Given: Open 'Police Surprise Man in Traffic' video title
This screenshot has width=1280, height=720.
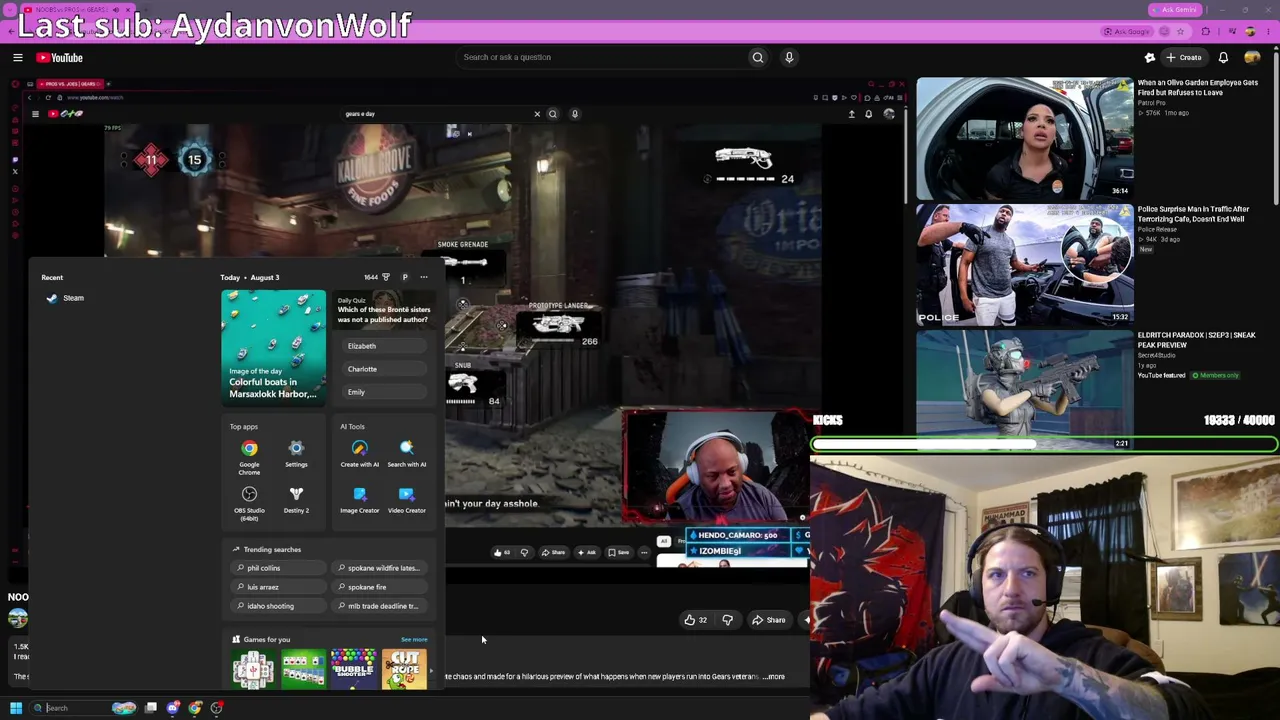Looking at the screenshot, I should coord(1193,214).
